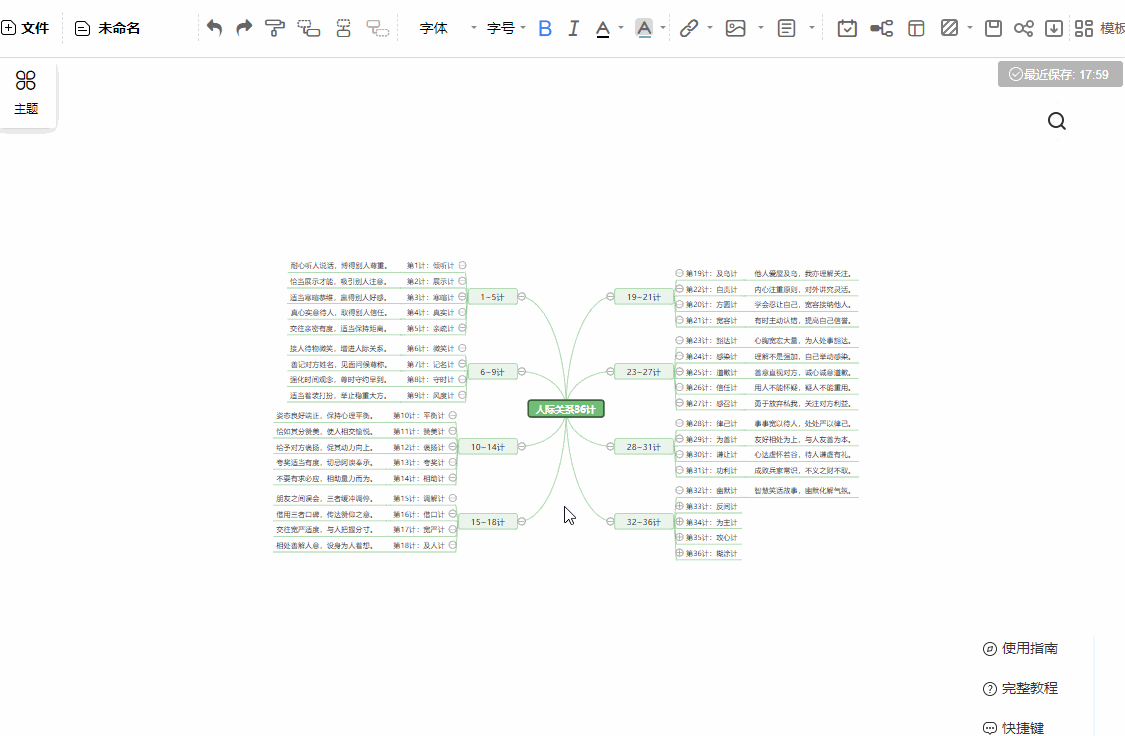Collapse the 6-9计 branch
The image size is (1125, 736).
522,372
